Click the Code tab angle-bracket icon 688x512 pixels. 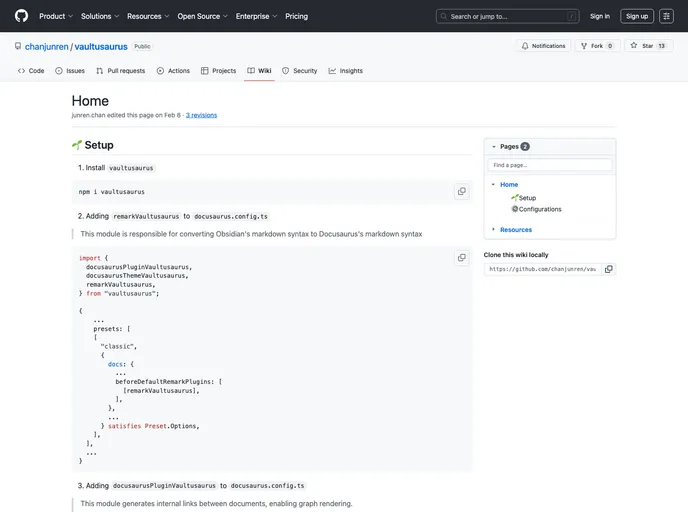click(x=21, y=71)
